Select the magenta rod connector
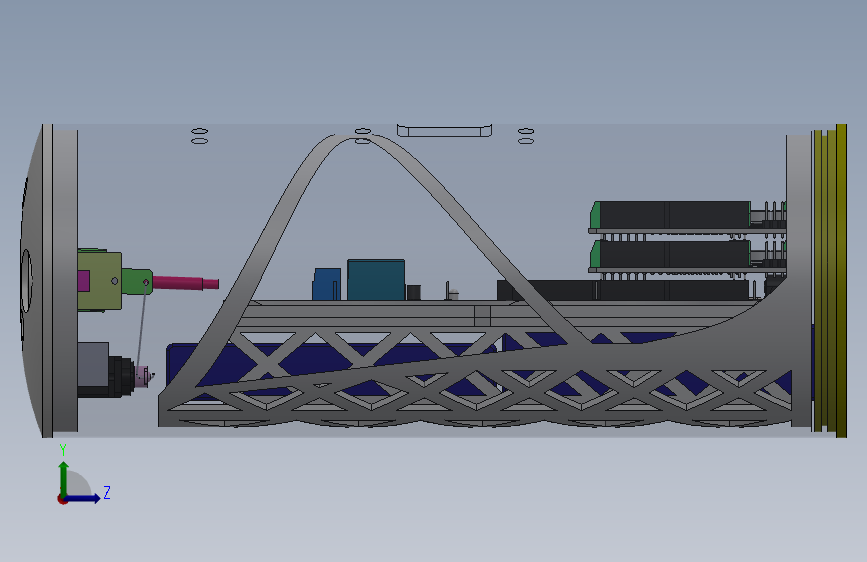 click(x=185, y=283)
